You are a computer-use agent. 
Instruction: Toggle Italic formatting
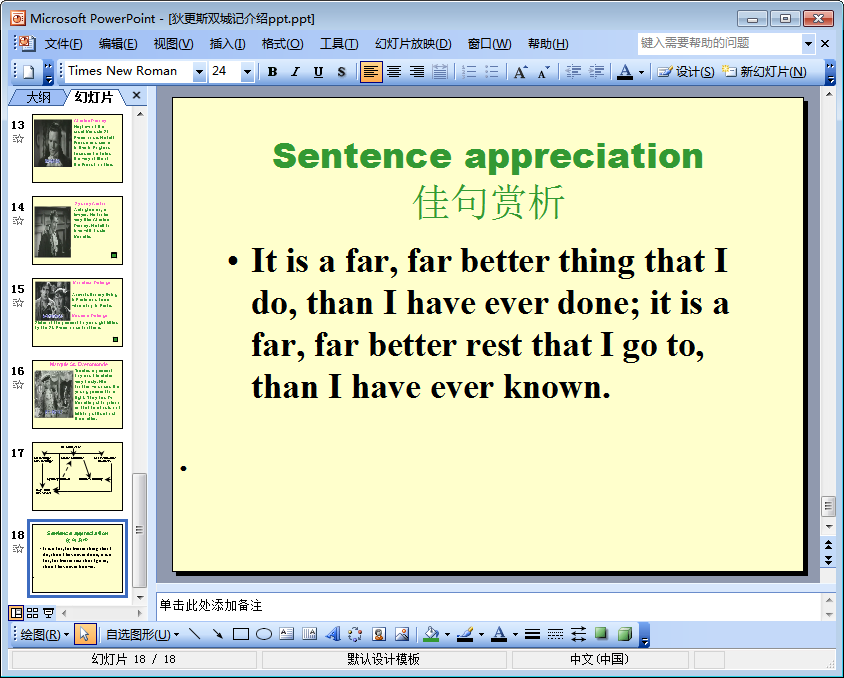pos(295,72)
